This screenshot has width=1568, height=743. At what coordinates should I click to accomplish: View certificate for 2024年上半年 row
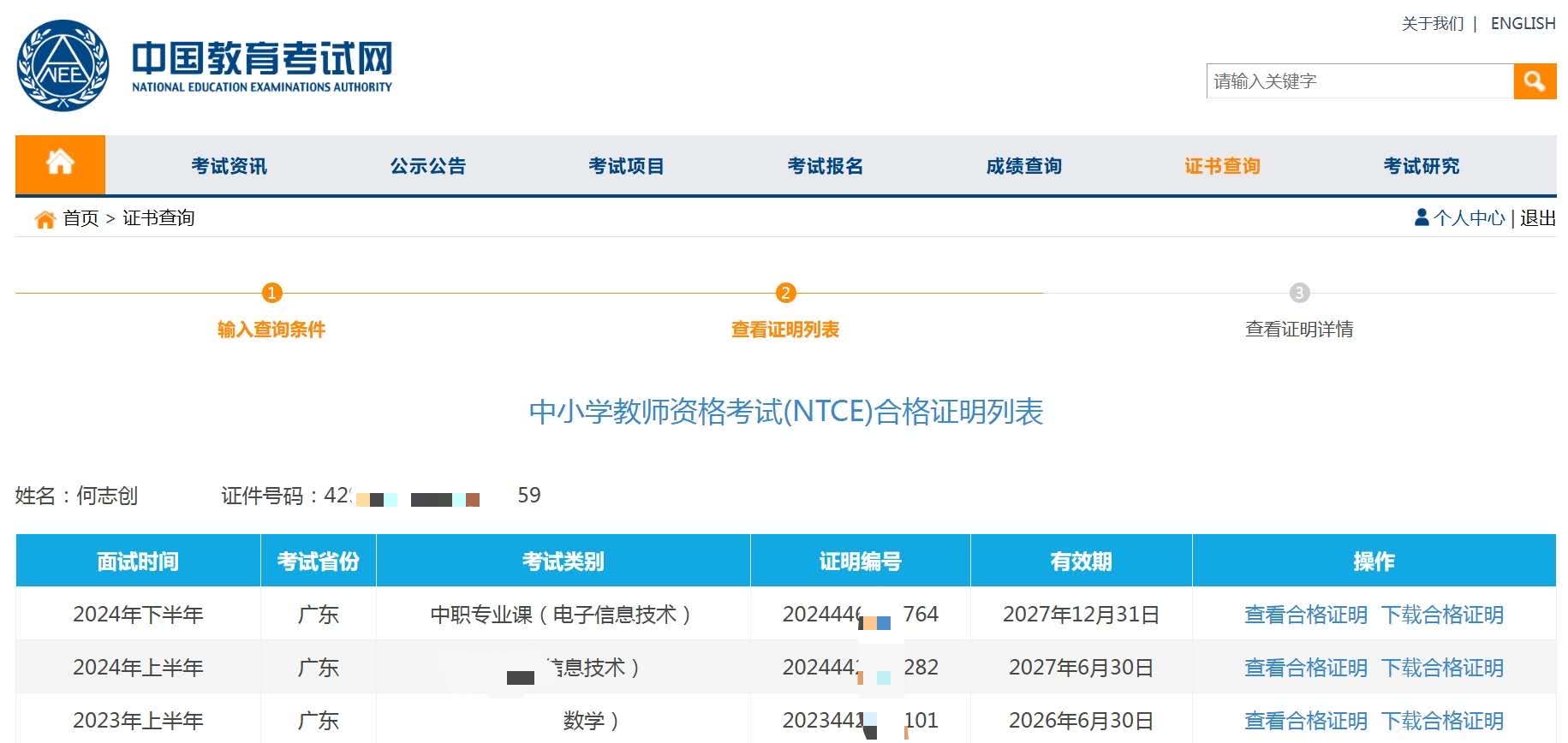click(x=1306, y=668)
